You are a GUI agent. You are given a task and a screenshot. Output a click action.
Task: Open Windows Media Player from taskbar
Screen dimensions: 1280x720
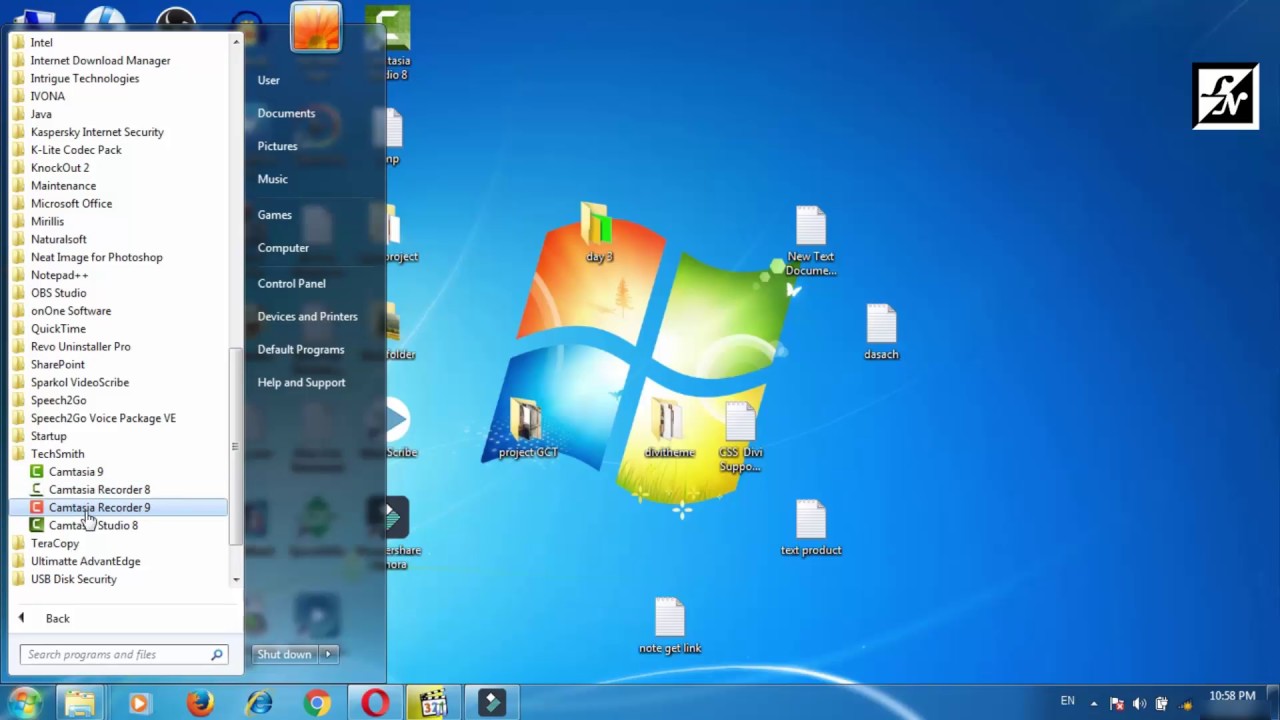[139, 703]
